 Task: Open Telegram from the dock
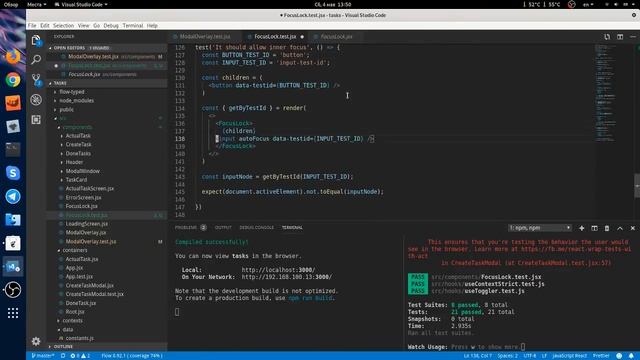(x=13, y=196)
